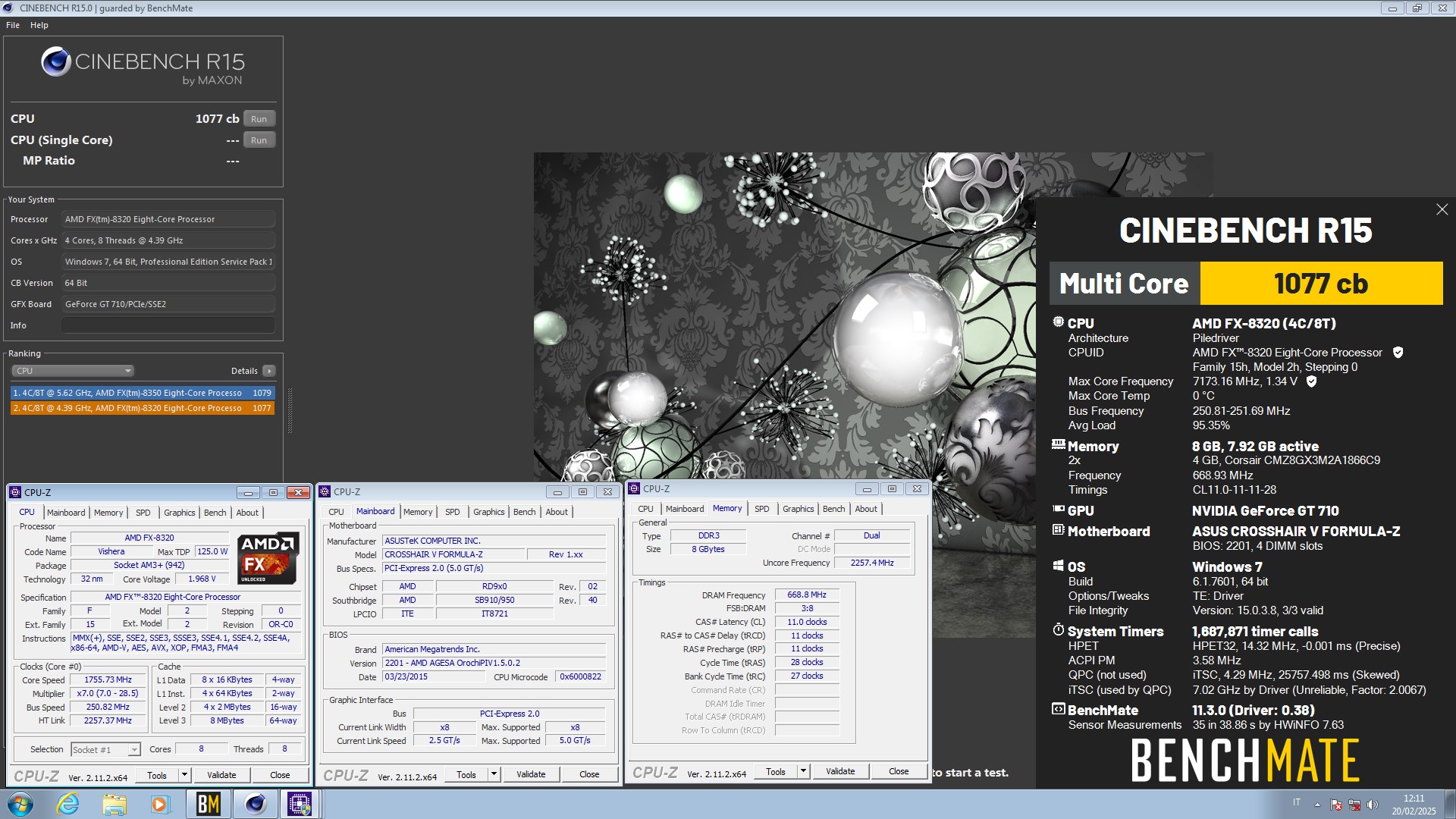Open Memory tab in first CPU-Z window
Screen dimensions: 1456x819
(108, 513)
